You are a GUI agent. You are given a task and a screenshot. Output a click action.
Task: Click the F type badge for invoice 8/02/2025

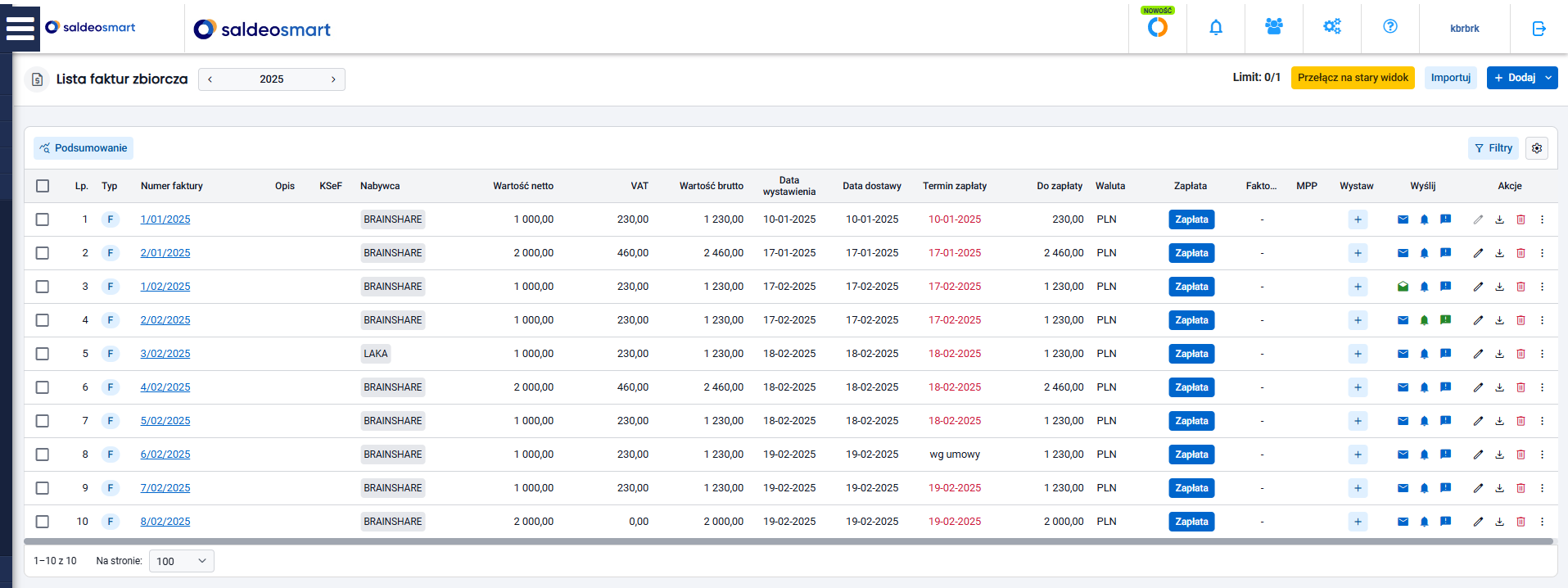[111, 522]
